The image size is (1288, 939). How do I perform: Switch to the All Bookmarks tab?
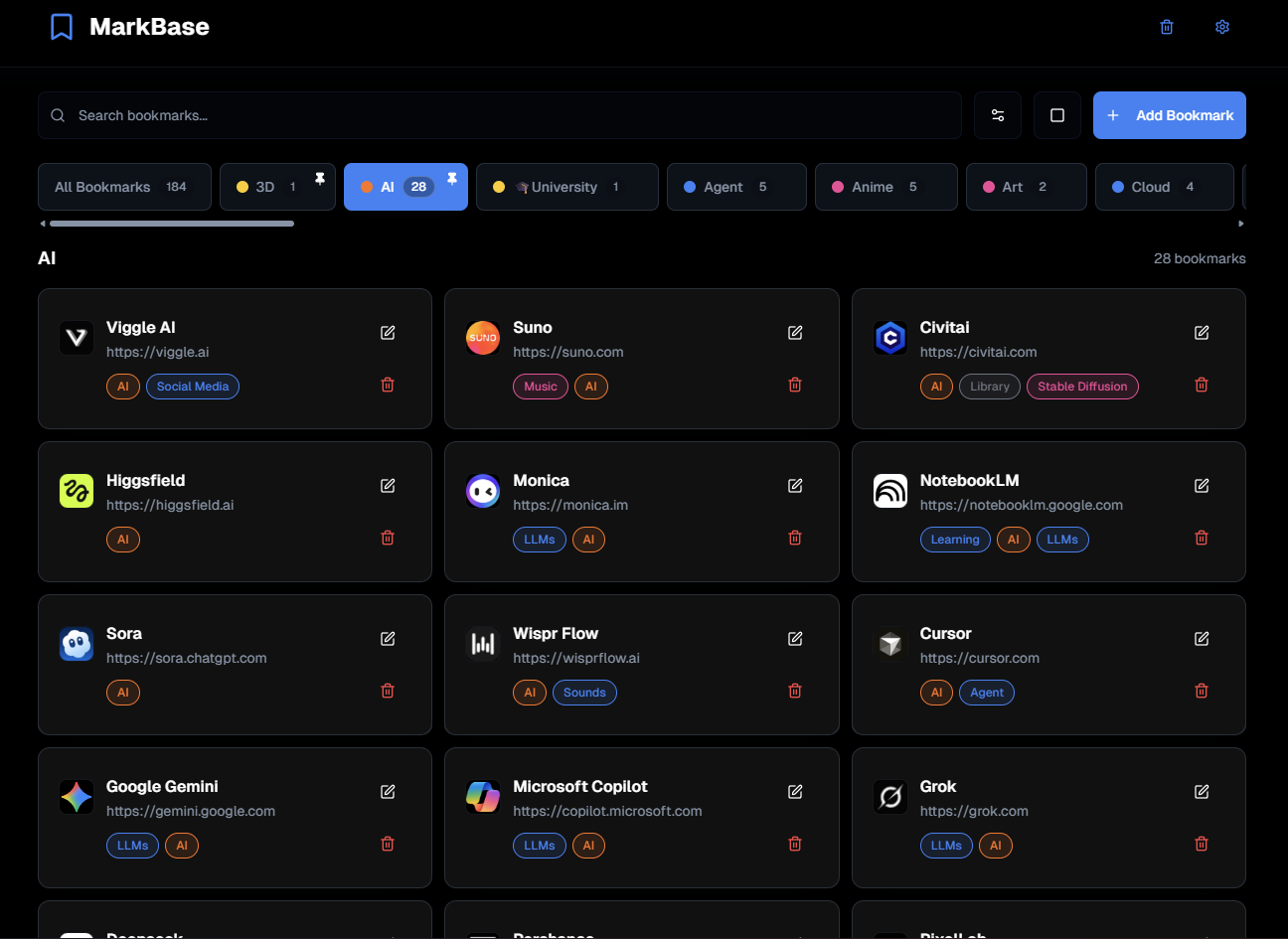(124, 186)
